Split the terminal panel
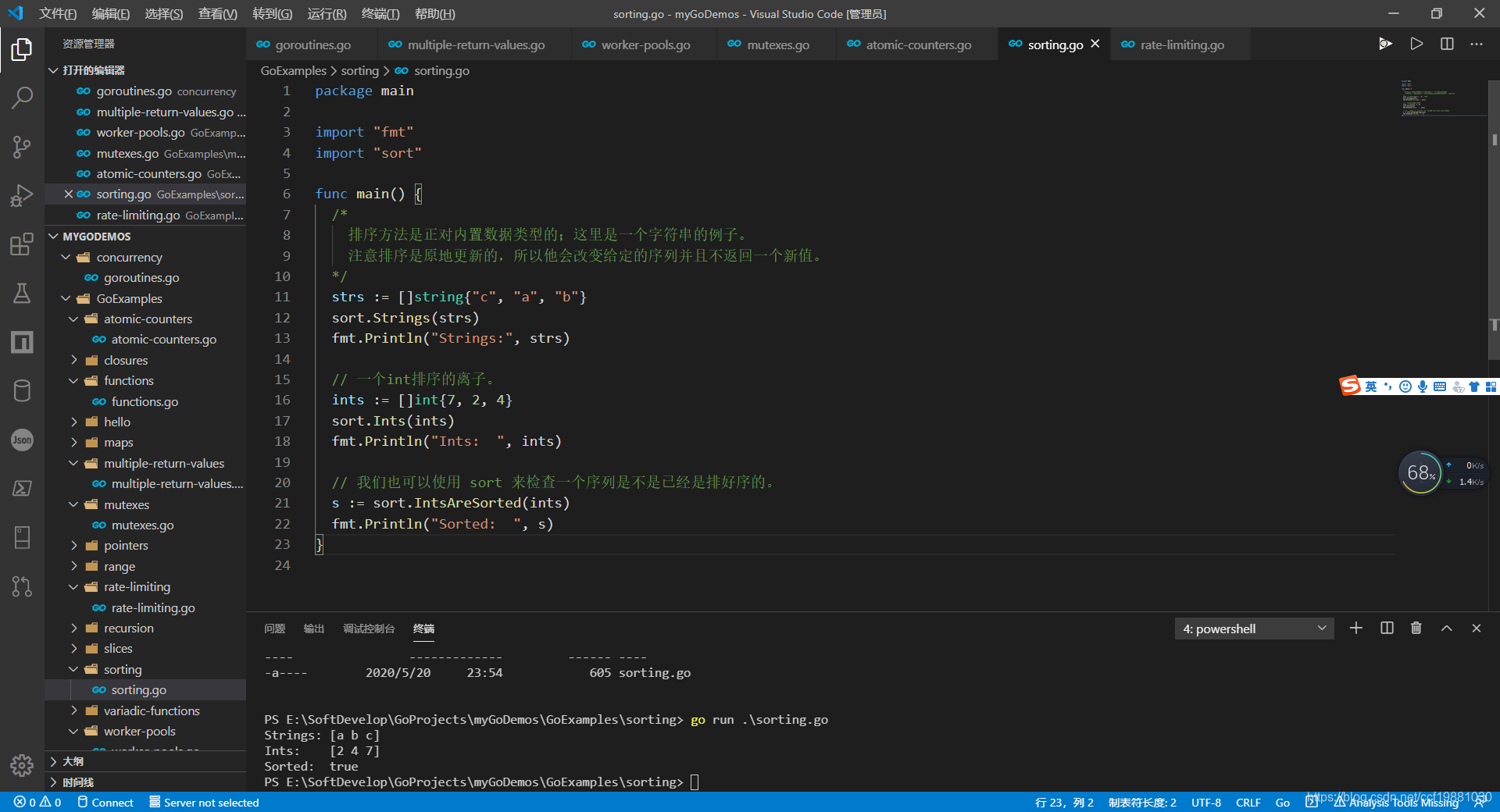The width and height of the screenshot is (1500, 812). point(1387,628)
